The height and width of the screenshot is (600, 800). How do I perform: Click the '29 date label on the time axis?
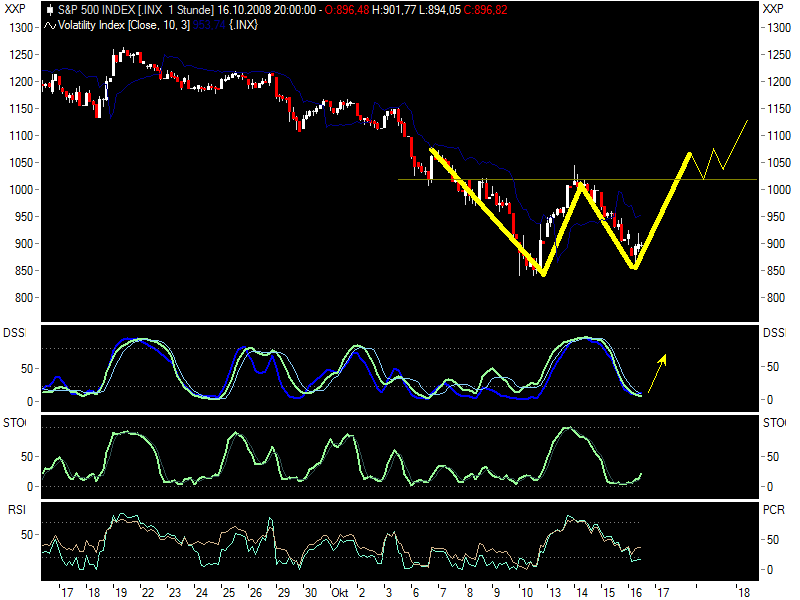(283, 593)
